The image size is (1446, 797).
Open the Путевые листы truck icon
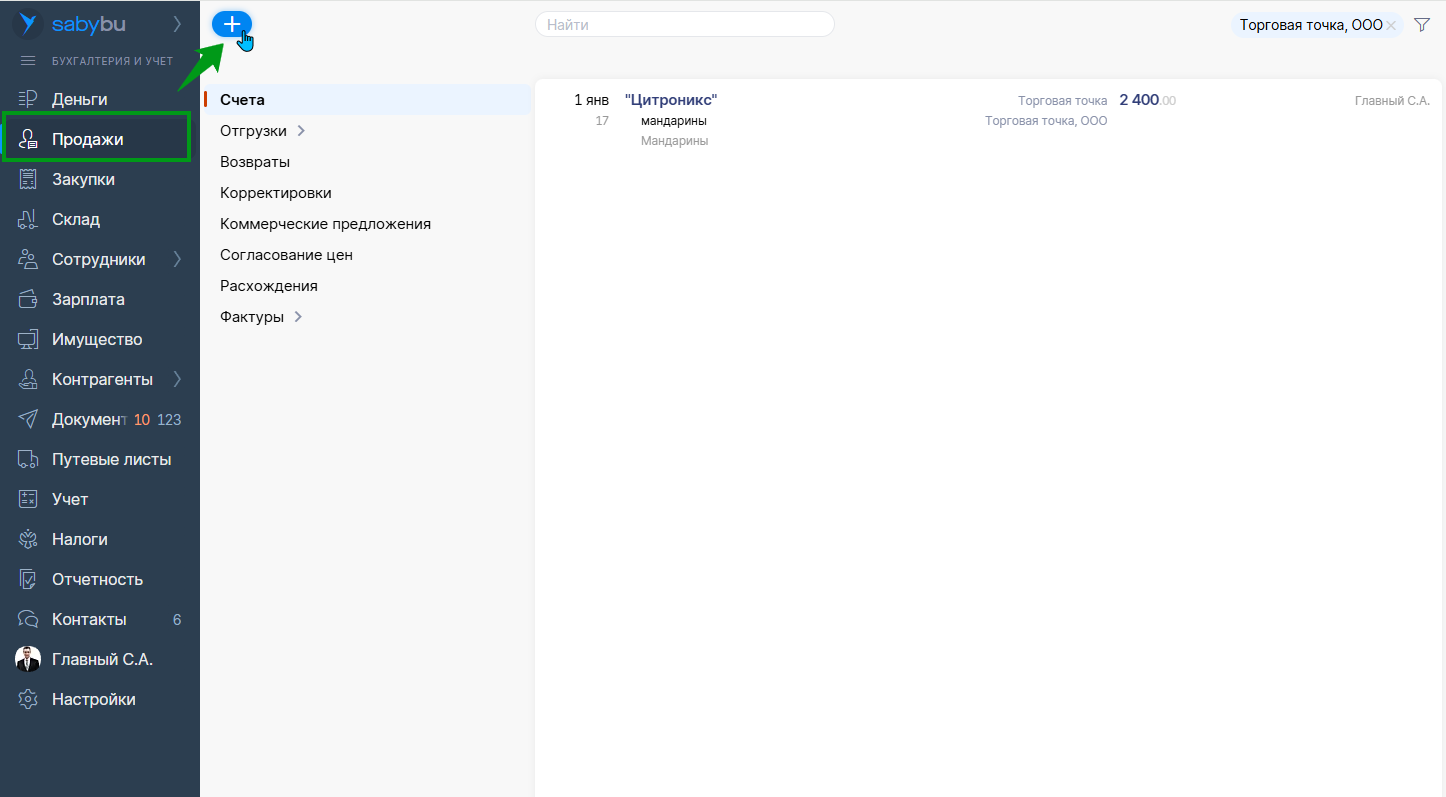click(x=28, y=459)
